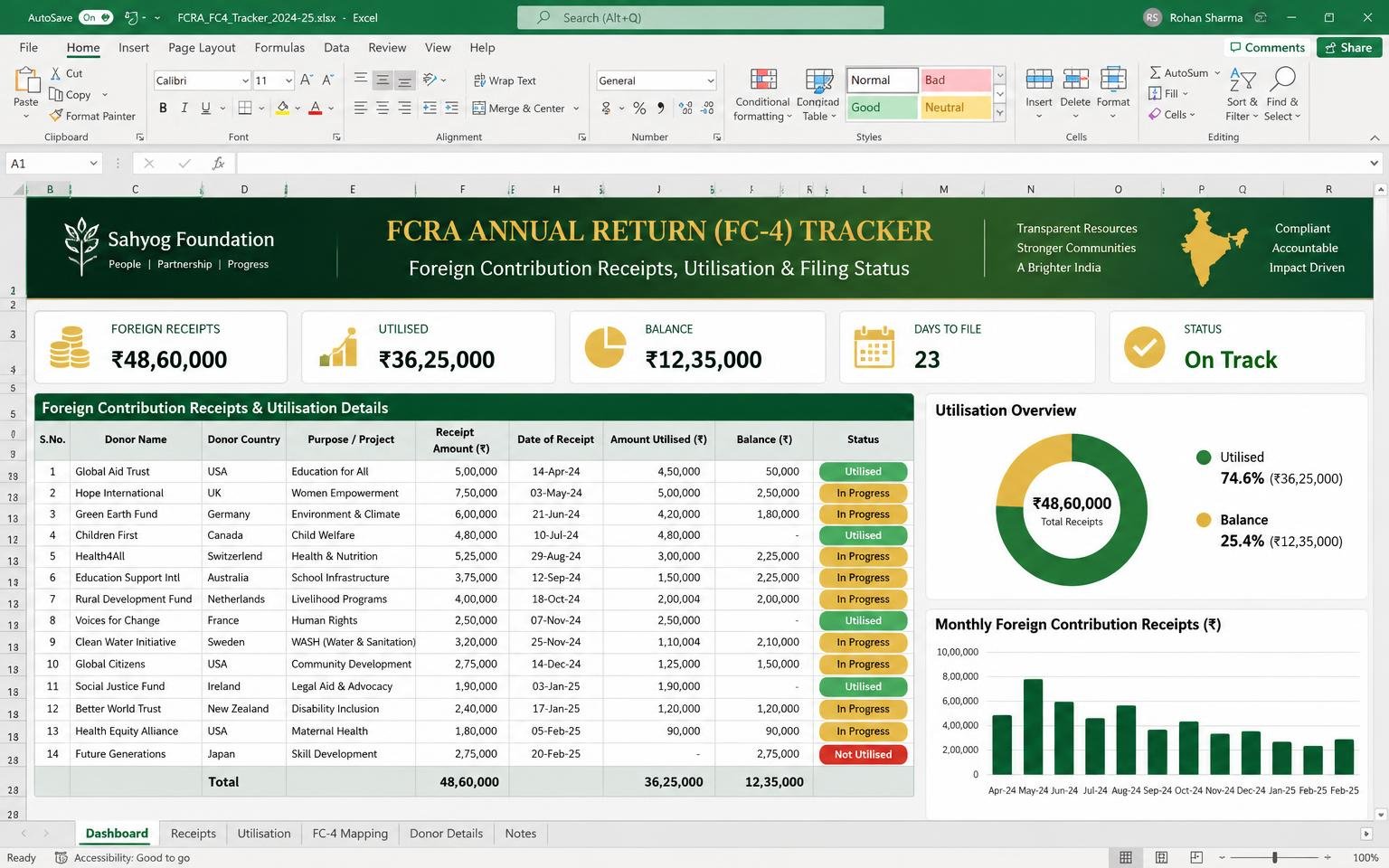The width and height of the screenshot is (1389, 868).
Task: Toggle Normal view in status bar
Action: (x=1126, y=857)
